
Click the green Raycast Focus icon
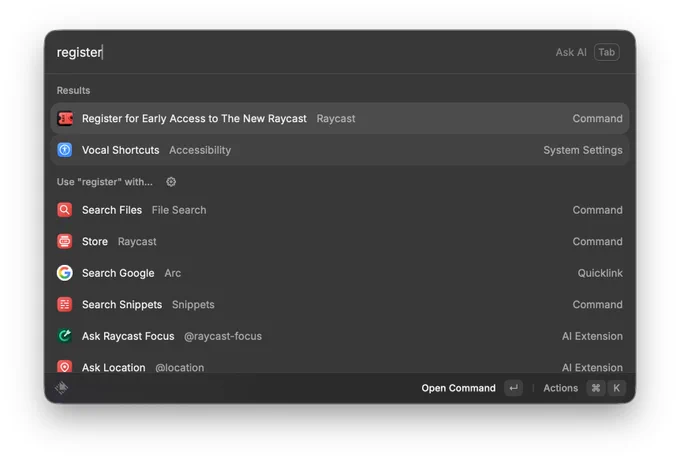pyautogui.click(x=65, y=336)
